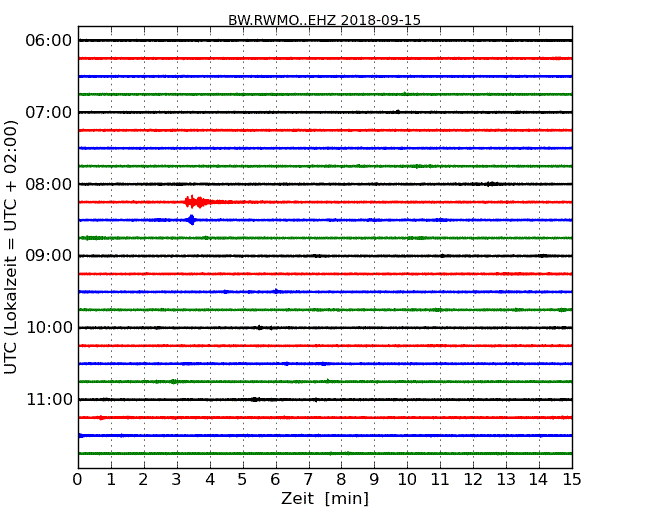Click x-axis tick label 9
The height and width of the screenshot is (520, 650).
coord(374,480)
